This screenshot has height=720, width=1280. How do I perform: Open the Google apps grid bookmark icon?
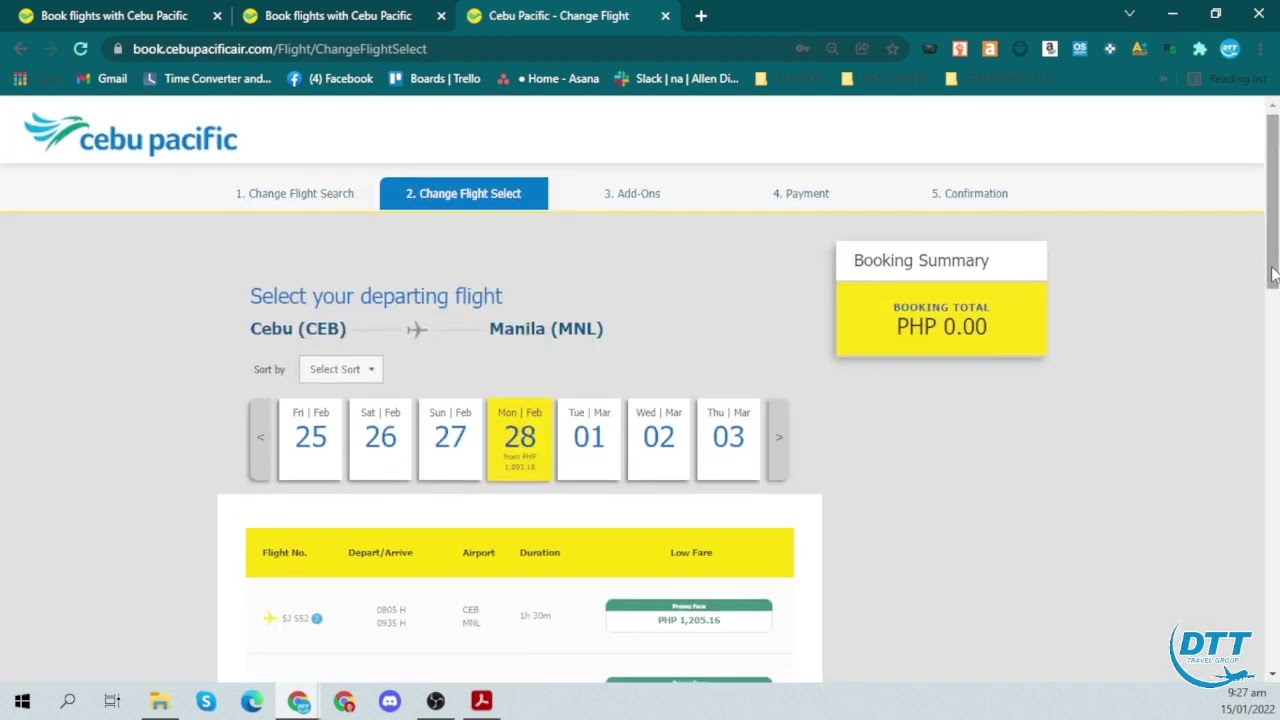(x=20, y=78)
